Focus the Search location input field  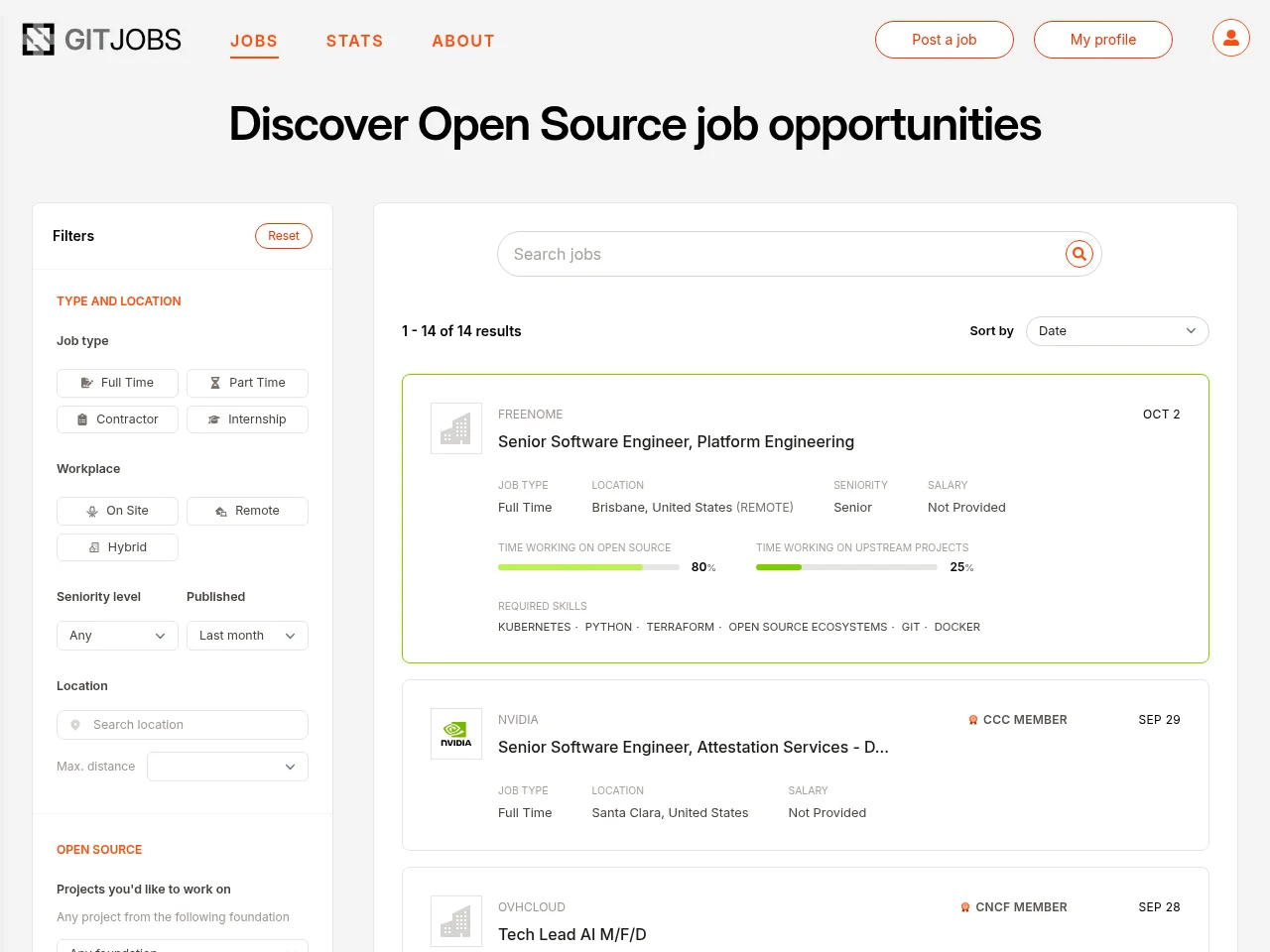[x=183, y=725]
